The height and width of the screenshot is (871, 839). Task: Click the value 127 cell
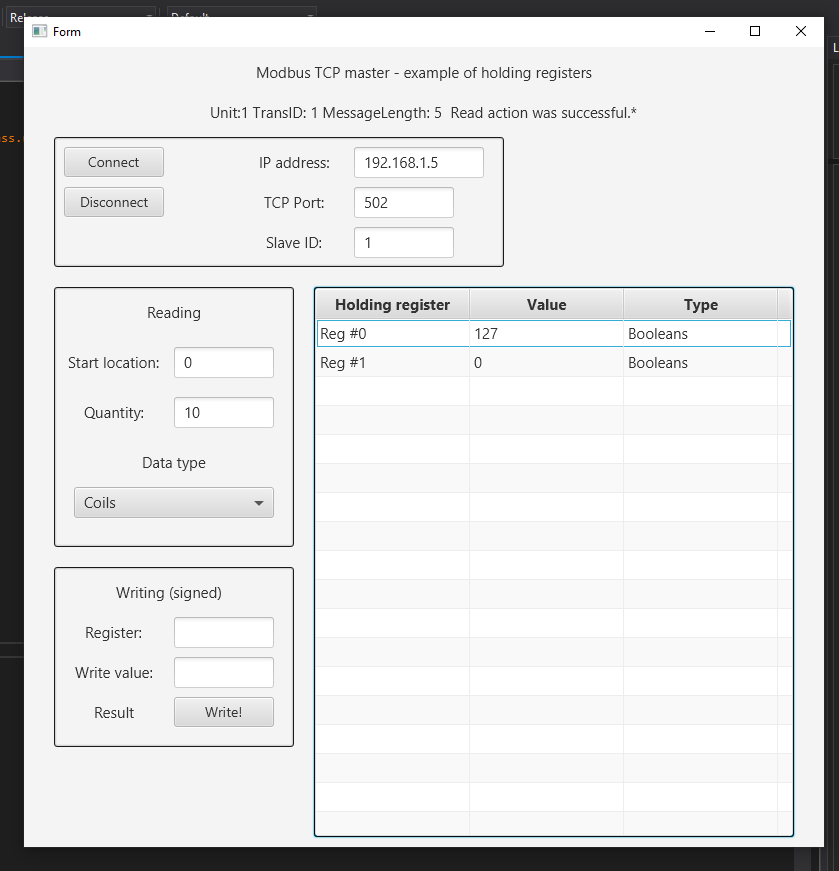pos(547,334)
